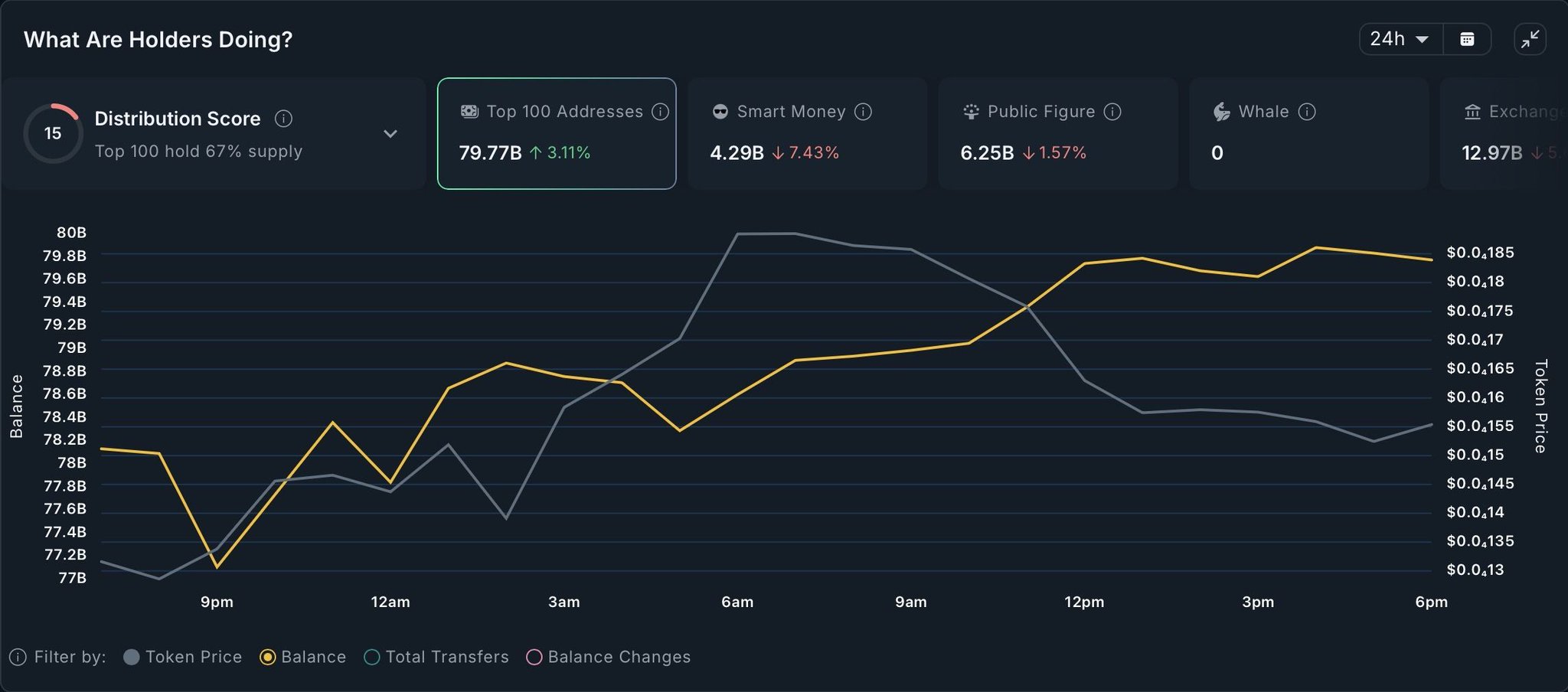Select the Whale holders card
The width and height of the screenshot is (1568, 692).
point(1308,133)
